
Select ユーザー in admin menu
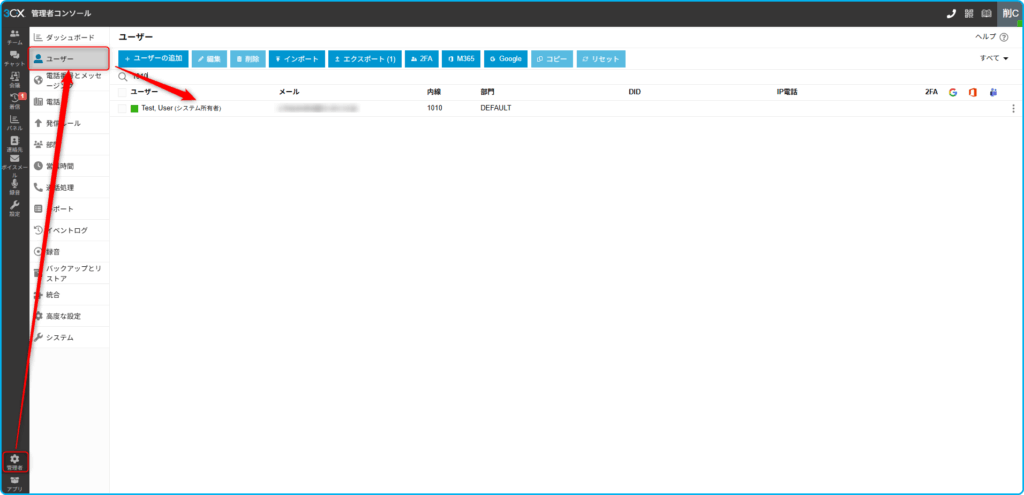coord(69,59)
